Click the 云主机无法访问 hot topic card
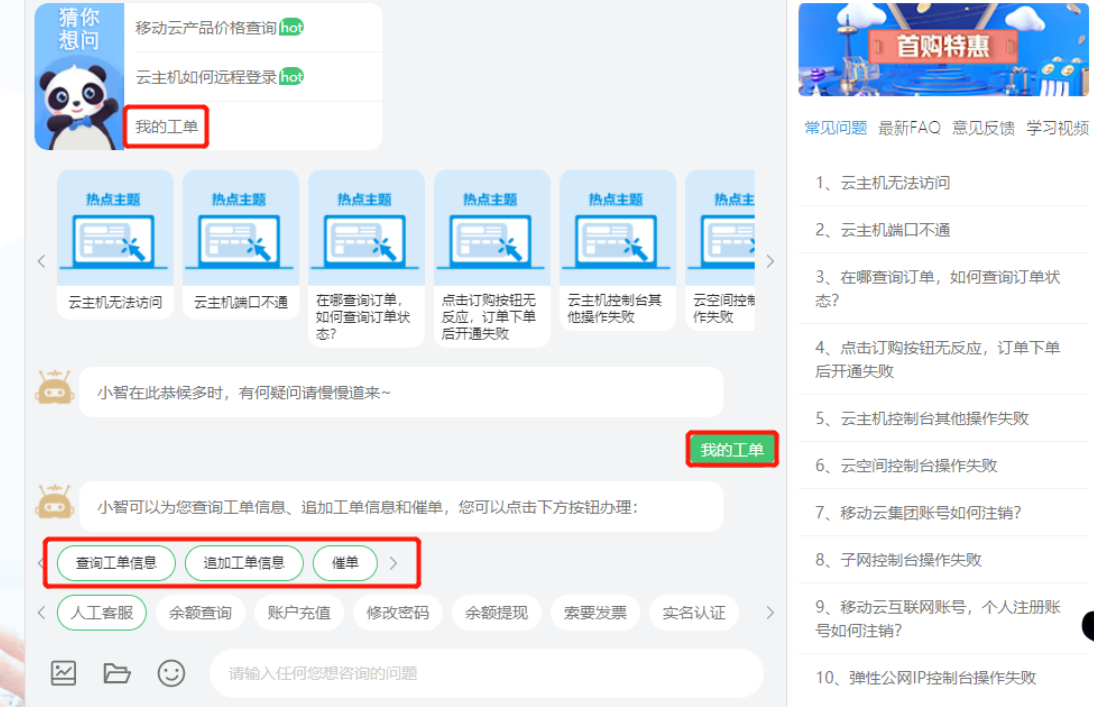 coord(115,245)
